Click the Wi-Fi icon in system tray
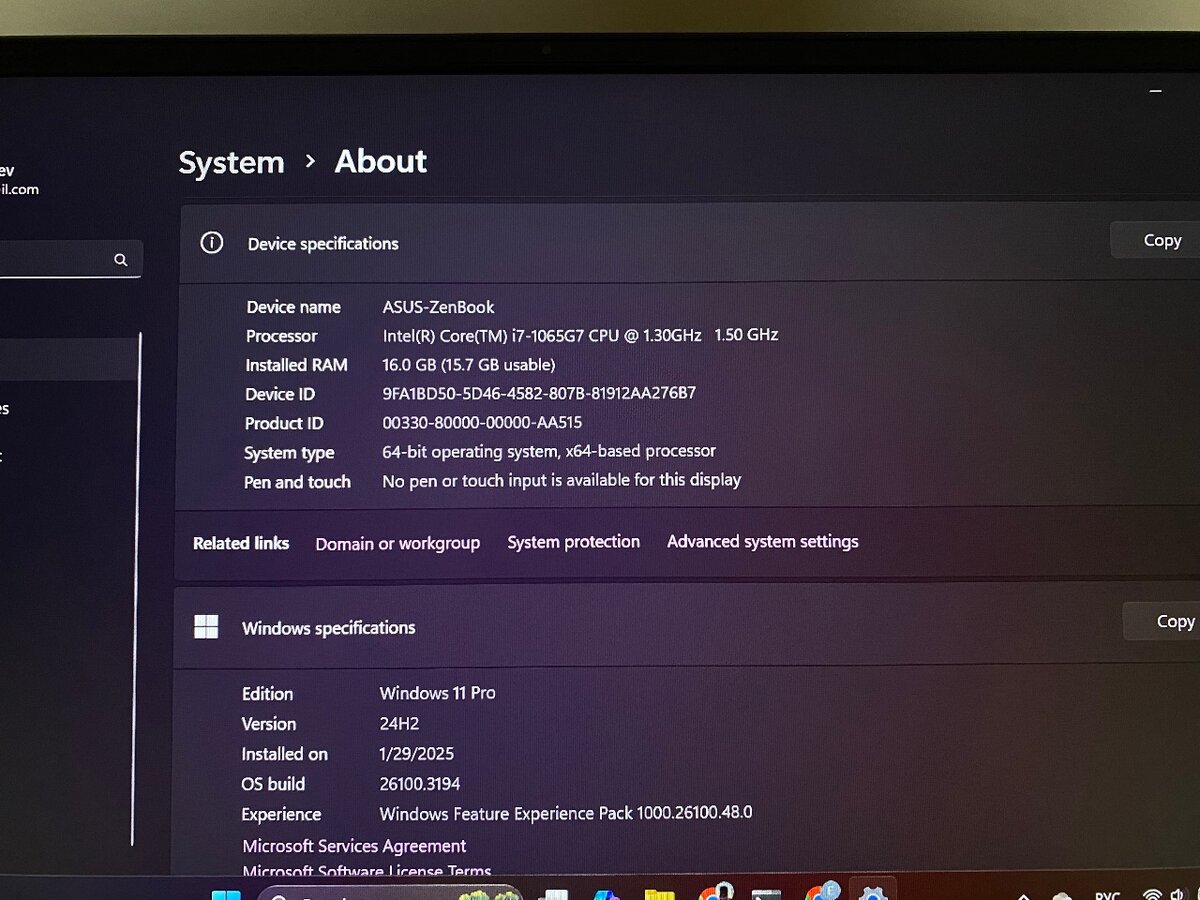 (x=1152, y=893)
